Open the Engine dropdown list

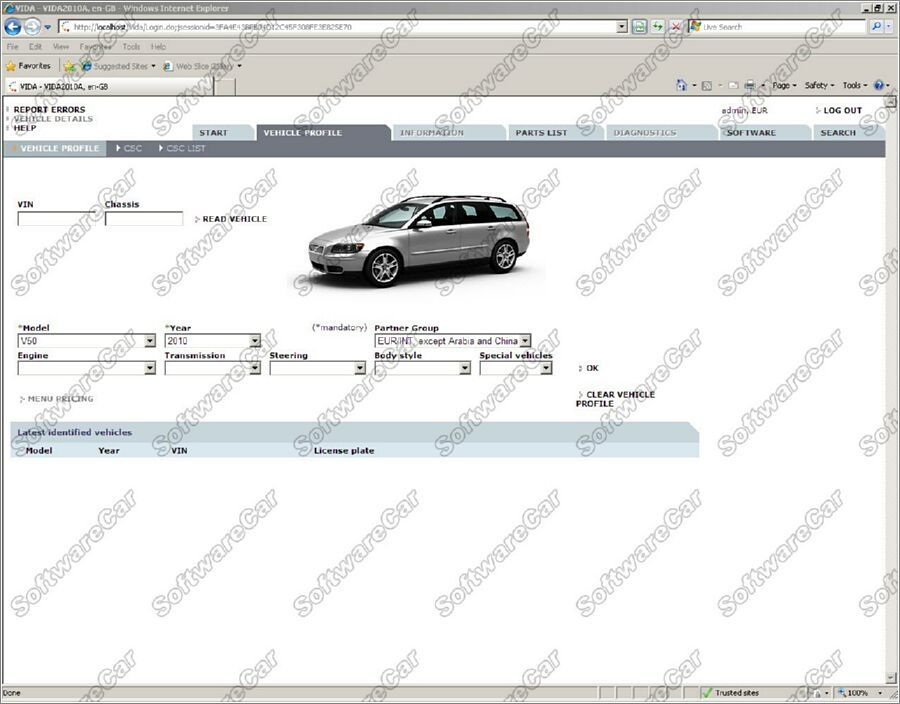150,368
